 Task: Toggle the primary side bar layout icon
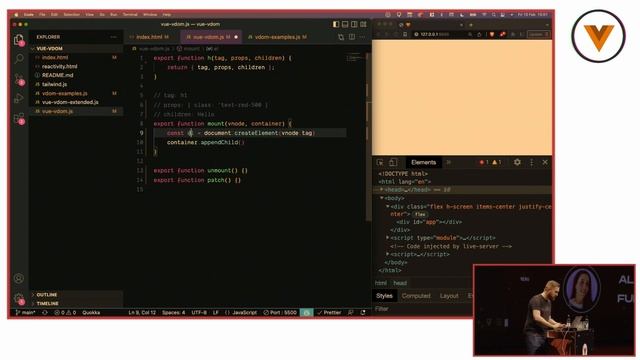(x=336, y=24)
